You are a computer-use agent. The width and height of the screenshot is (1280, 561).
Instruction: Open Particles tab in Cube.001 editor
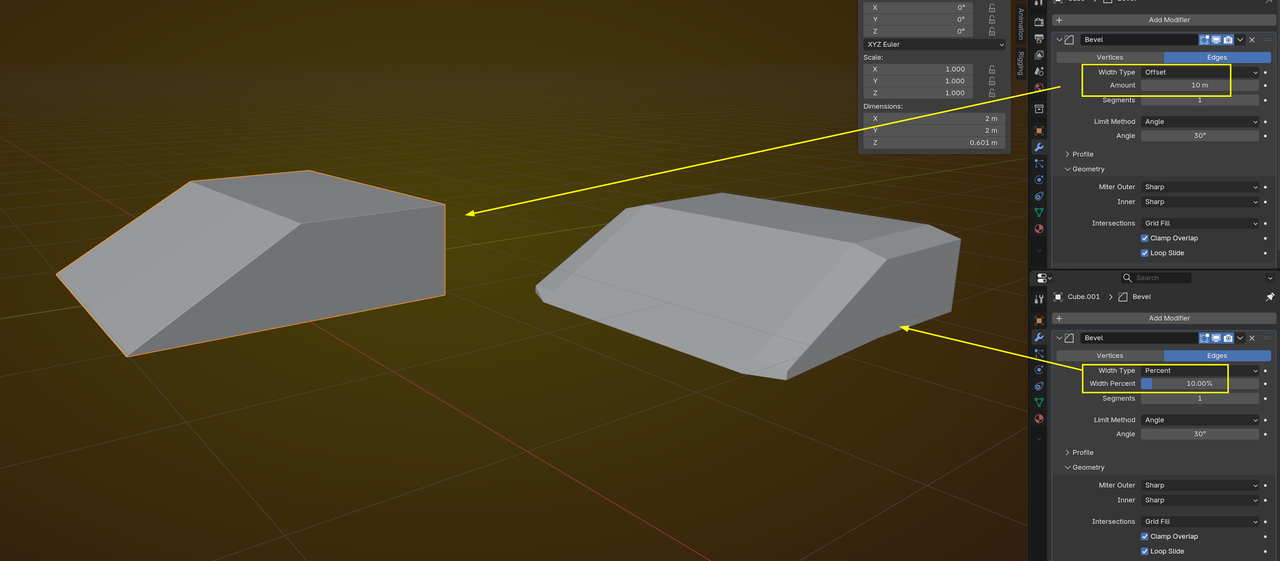1039,354
